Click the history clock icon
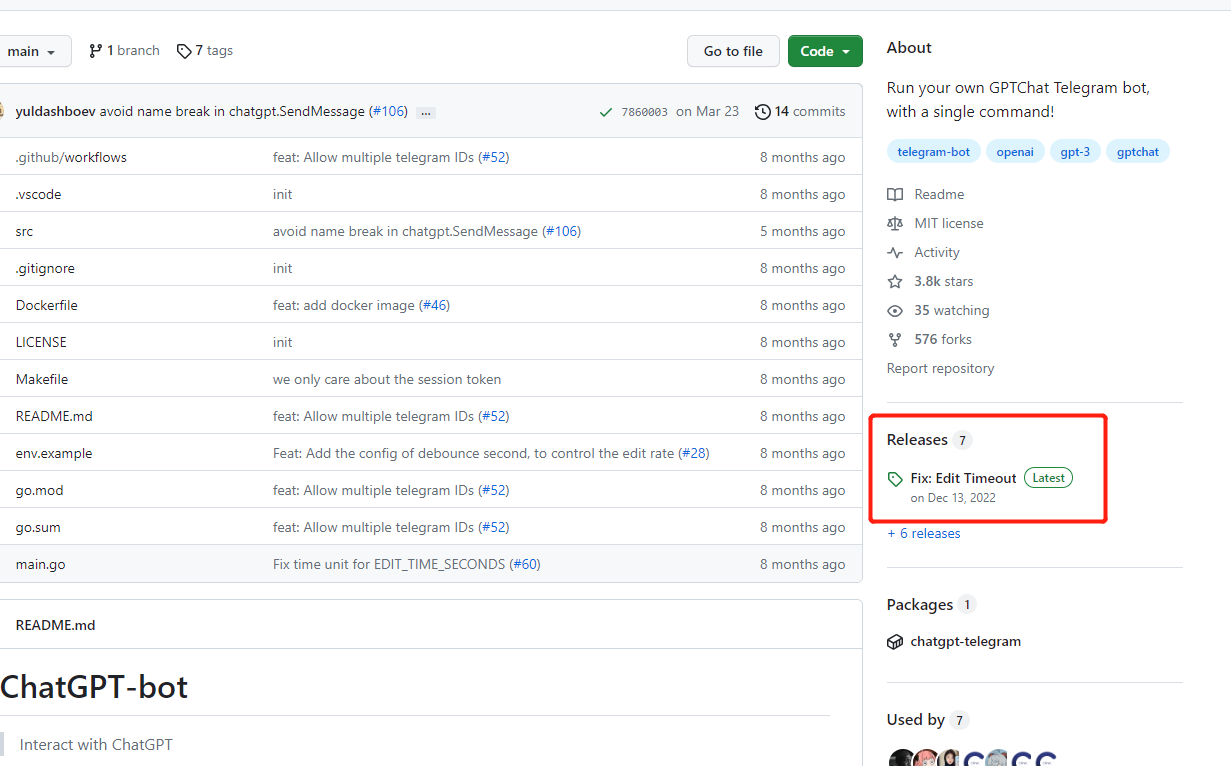The width and height of the screenshot is (1231, 766). pyautogui.click(x=763, y=112)
